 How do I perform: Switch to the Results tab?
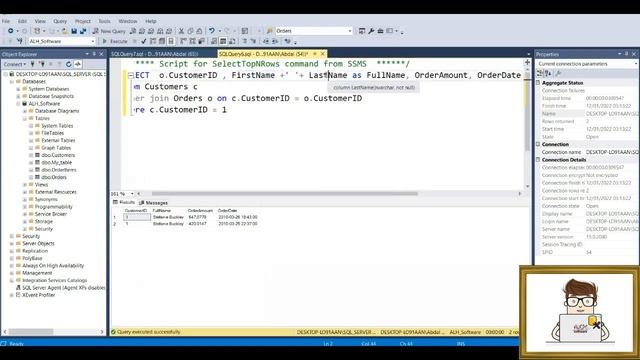pyautogui.click(x=124, y=202)
